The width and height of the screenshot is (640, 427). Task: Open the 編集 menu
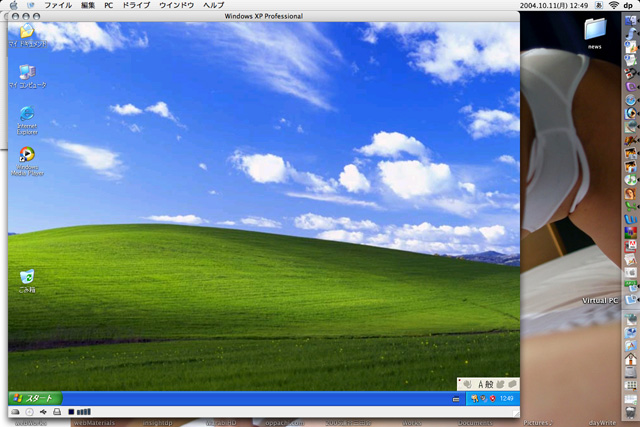point(88,5)
